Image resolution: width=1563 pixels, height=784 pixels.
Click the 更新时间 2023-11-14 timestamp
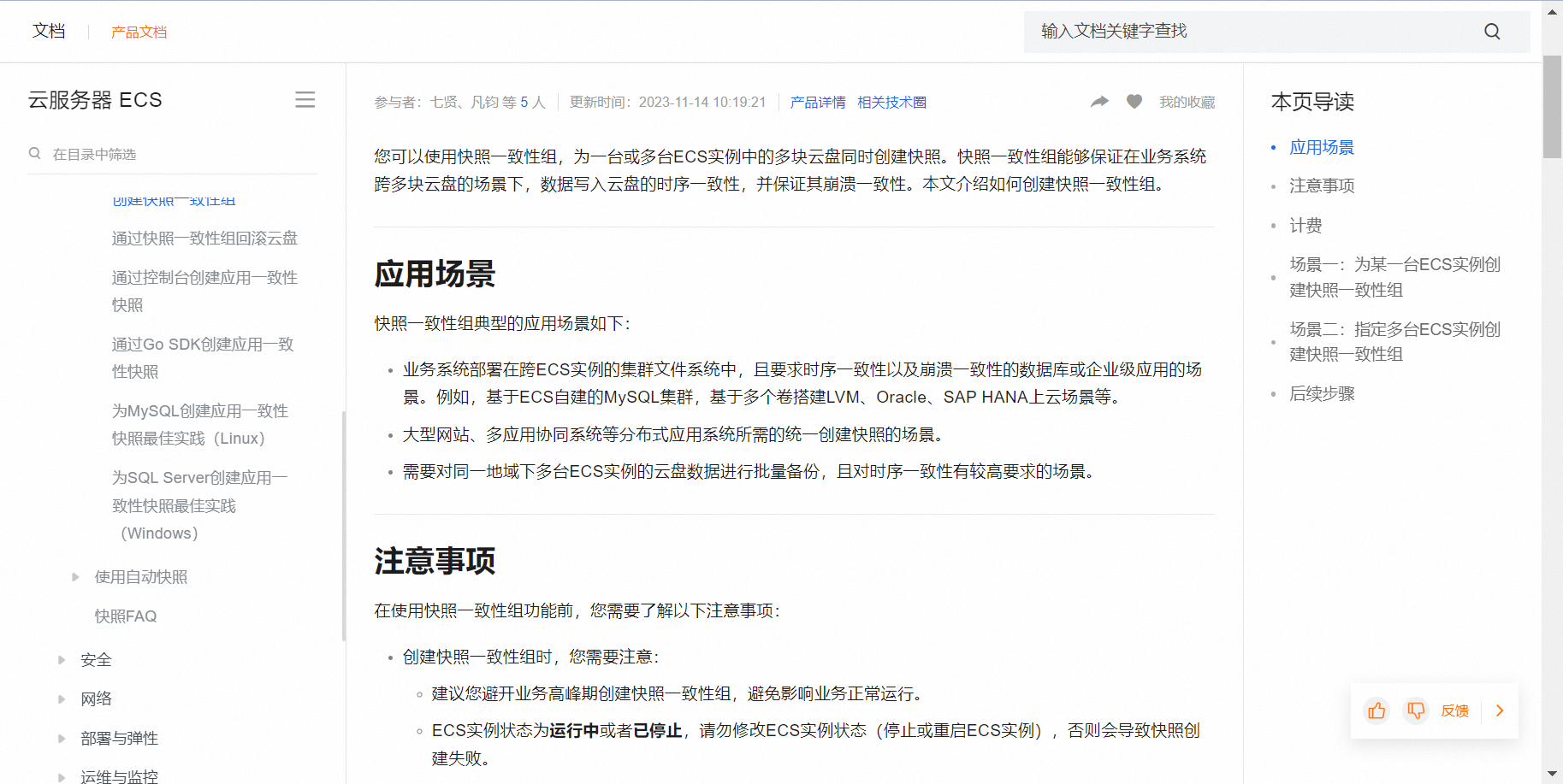pos(668,103)
